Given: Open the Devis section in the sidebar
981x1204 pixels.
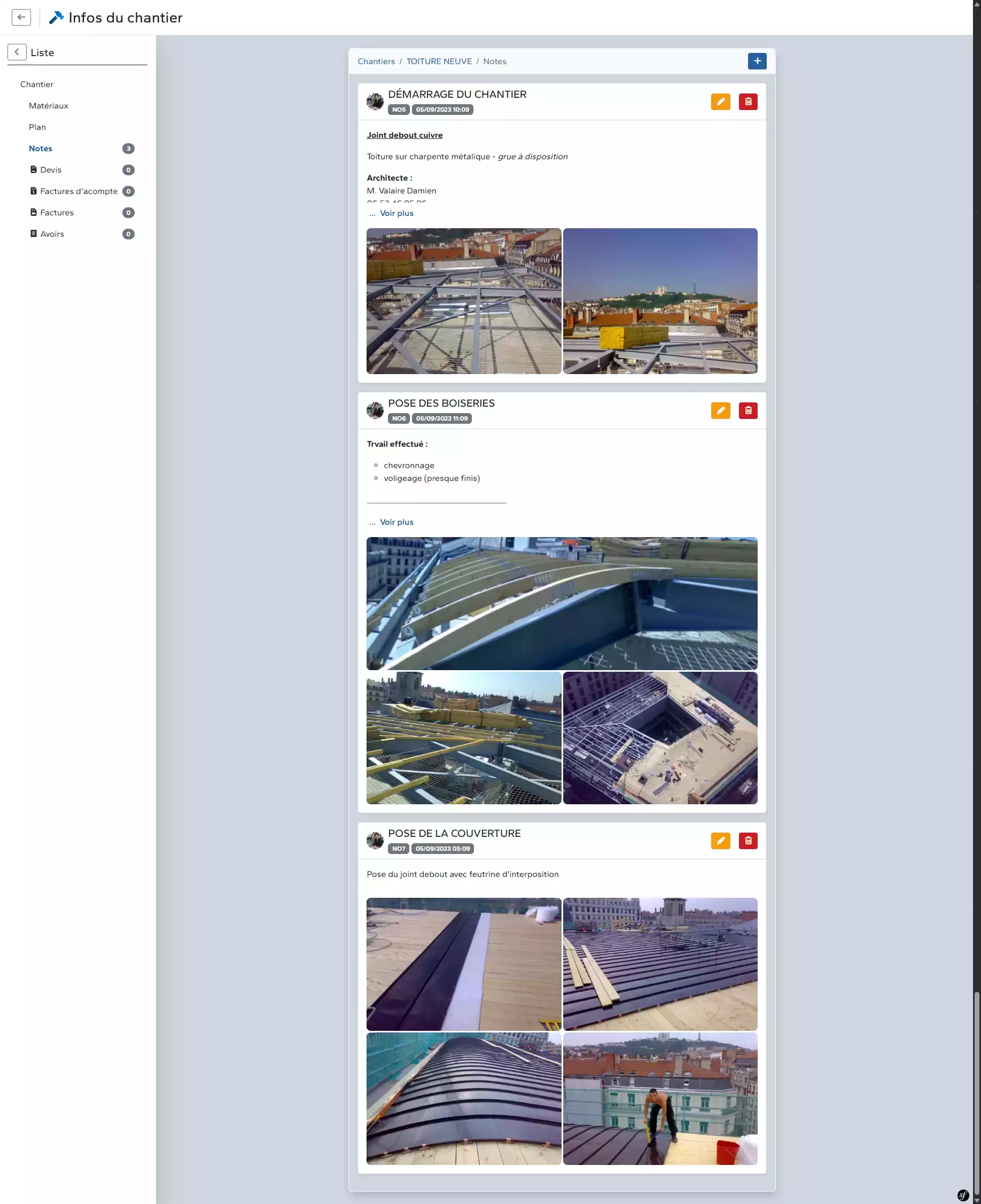Looking at the screenshot, I should point(51,169).
